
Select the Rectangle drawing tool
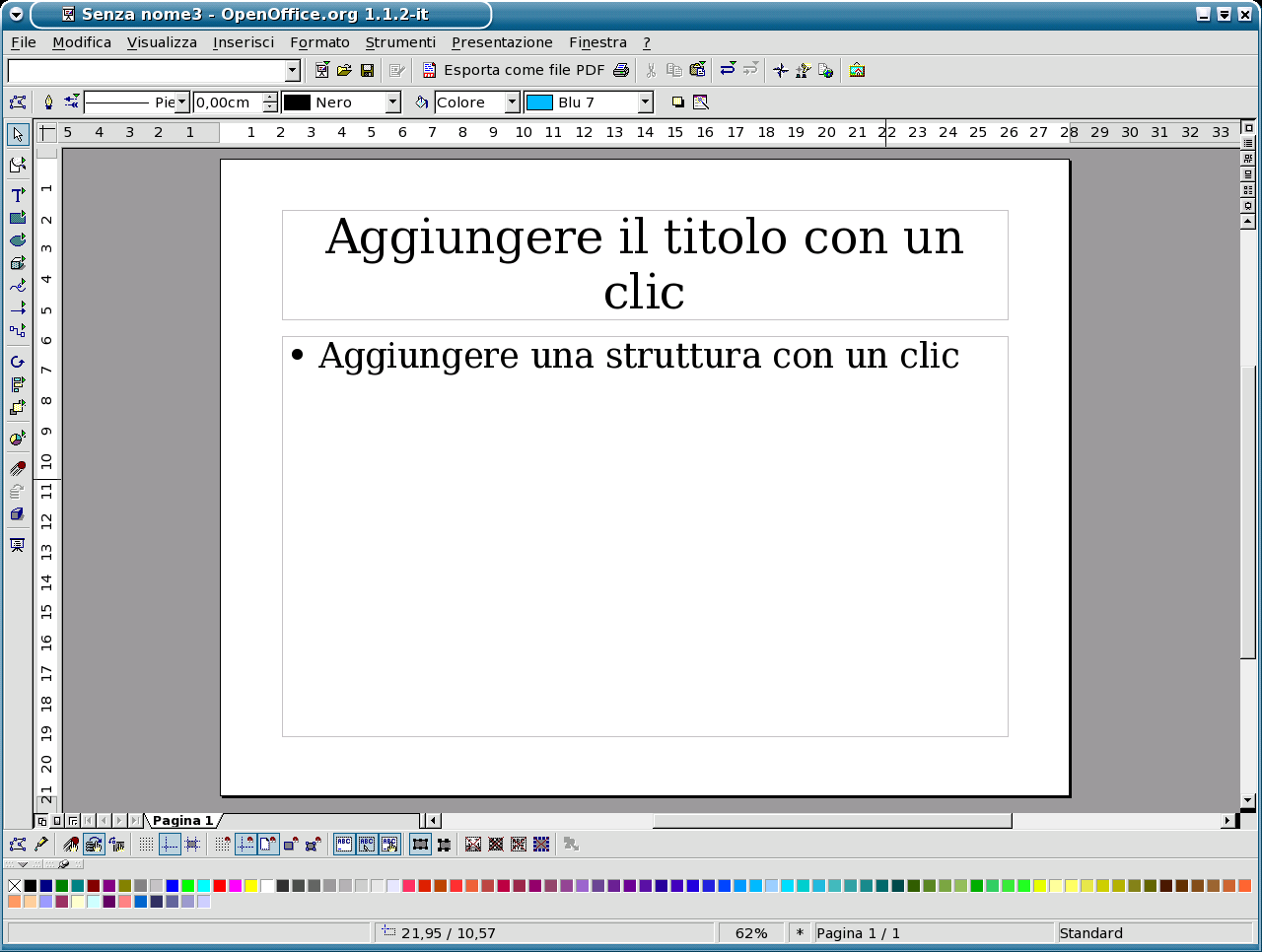click(x=18, y=218)
